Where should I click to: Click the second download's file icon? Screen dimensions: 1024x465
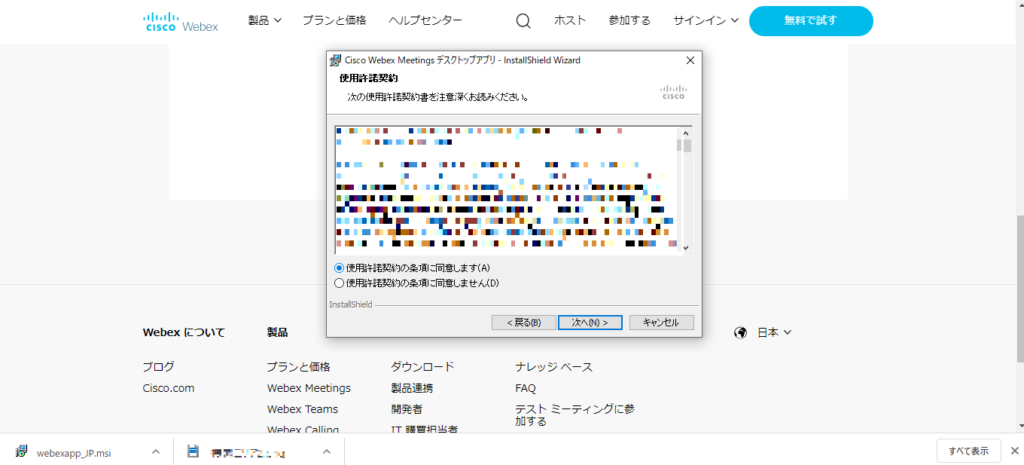(x=193, y=451)
